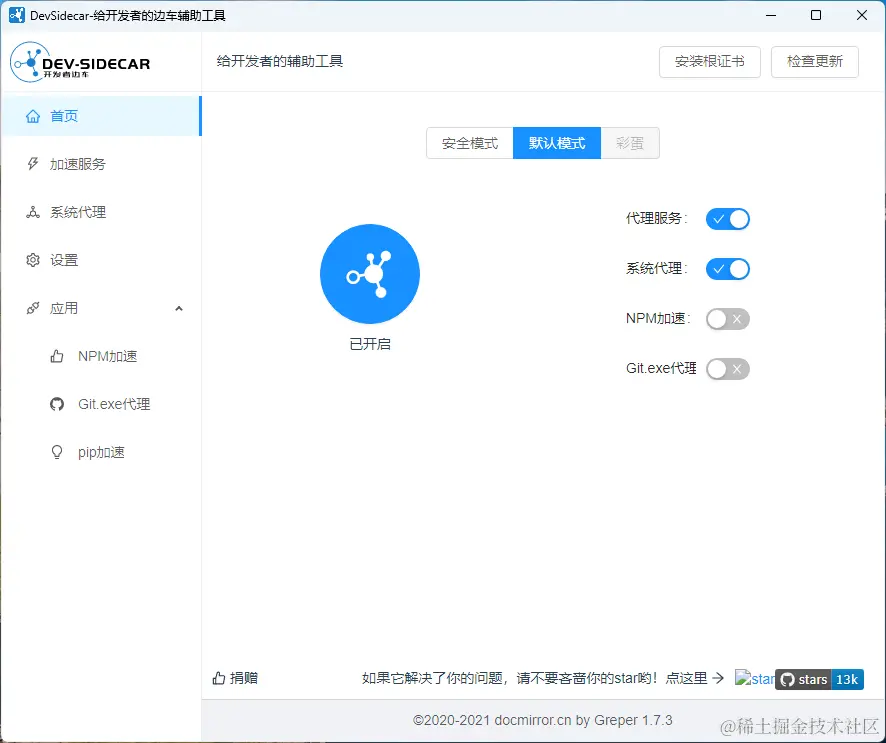Image resolution: width=886 pixels, height=743 pixels.
Task: Click the 安装根证书 button
Action: pyautogui.click(x=710, y=62)
